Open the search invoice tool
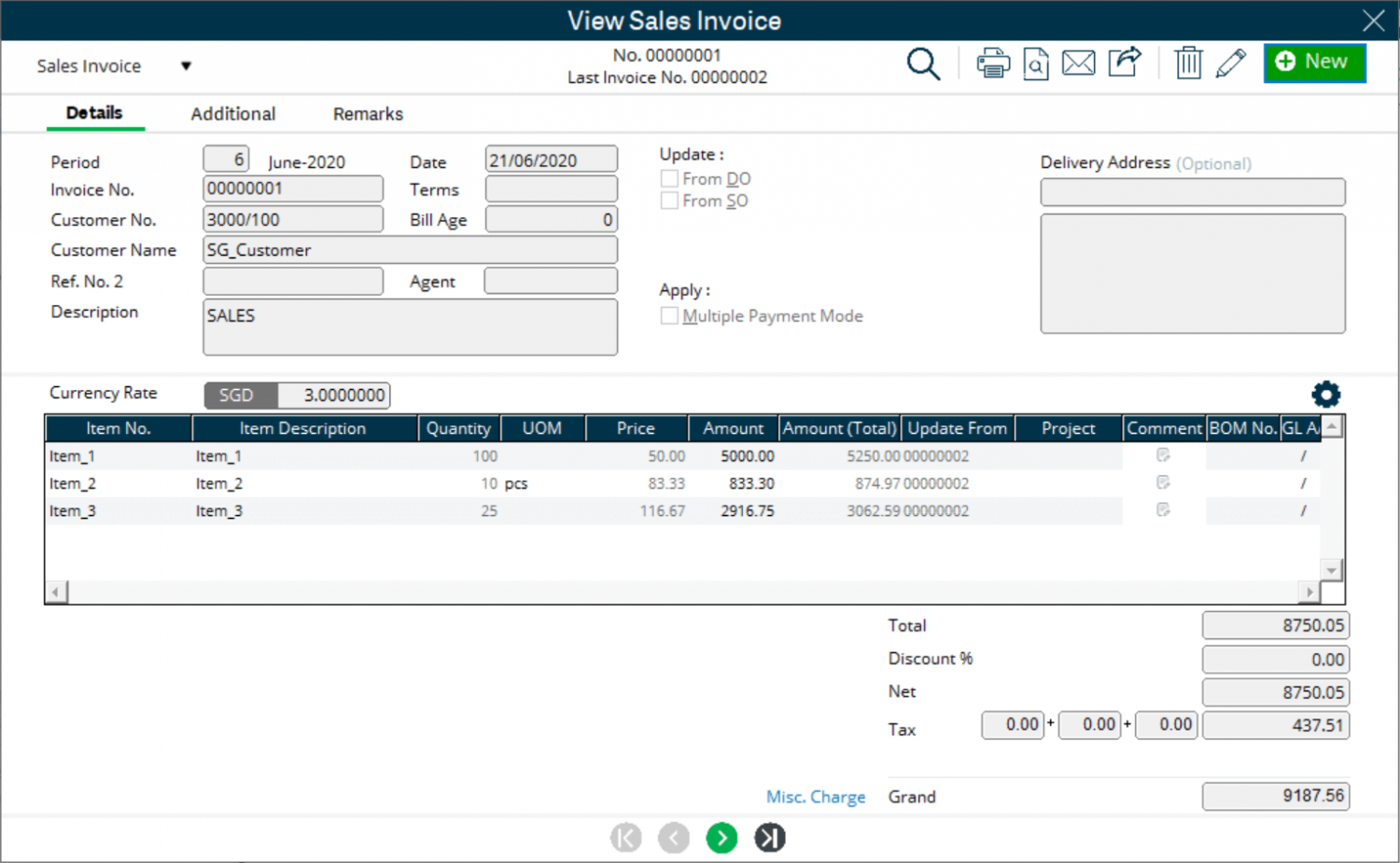Image resolution: width=1400 pixels, height=863 pixels. click(x=923, y=63)
